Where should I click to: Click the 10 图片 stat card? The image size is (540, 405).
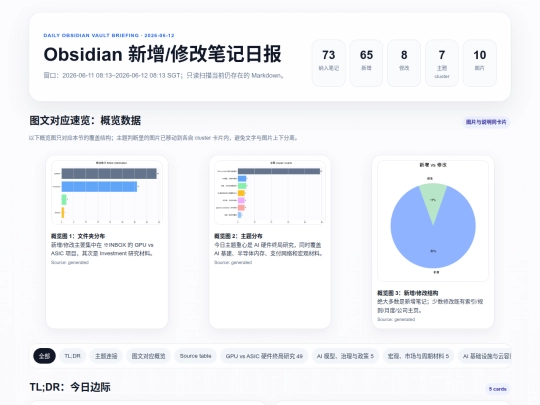(x=480, y=63)
